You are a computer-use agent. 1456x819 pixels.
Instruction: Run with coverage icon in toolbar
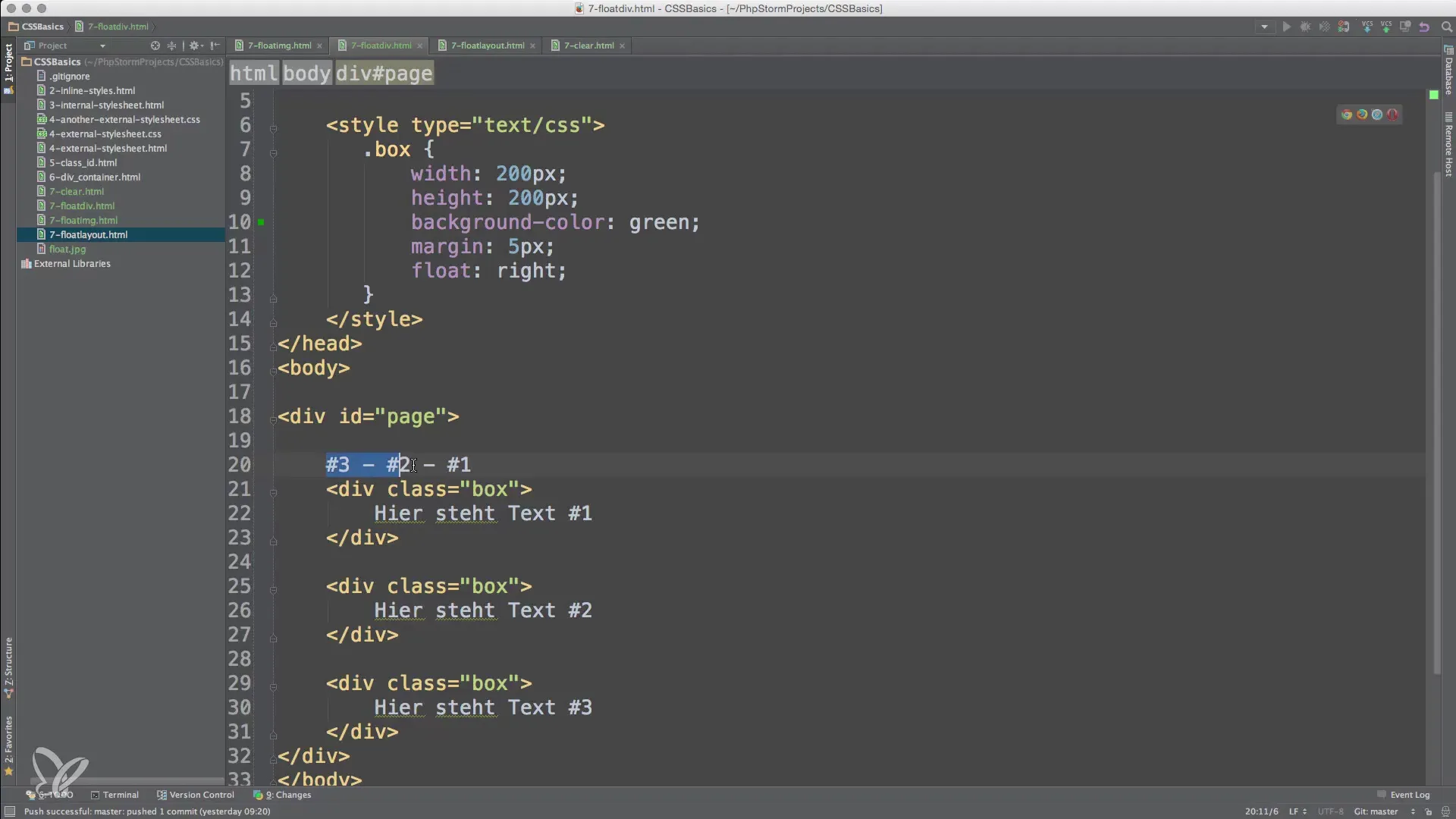click(1324, 27)
